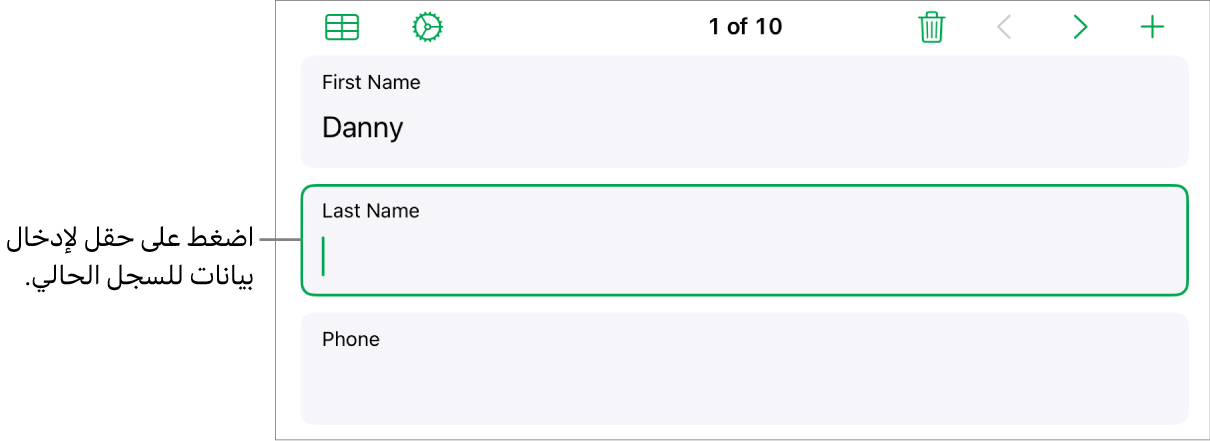
Task: Select the Phone field
Action: pyautogui.click(x=744, y=368)
